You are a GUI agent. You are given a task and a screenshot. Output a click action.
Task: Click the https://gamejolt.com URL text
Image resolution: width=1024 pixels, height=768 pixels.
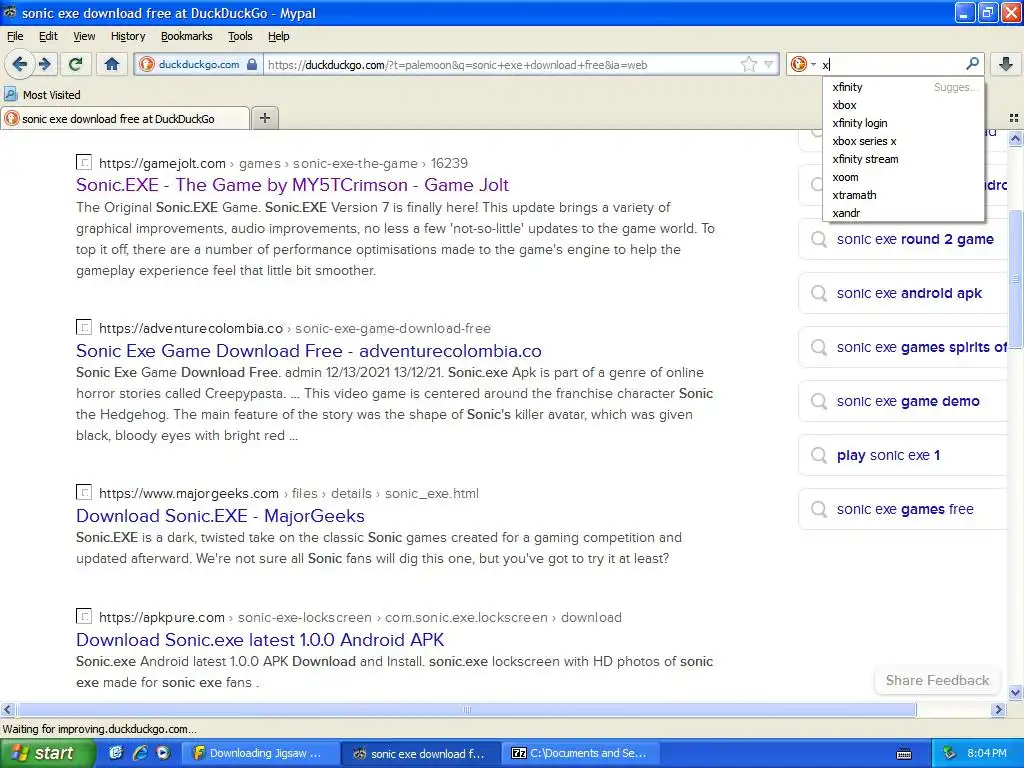[x=162, y=163]
